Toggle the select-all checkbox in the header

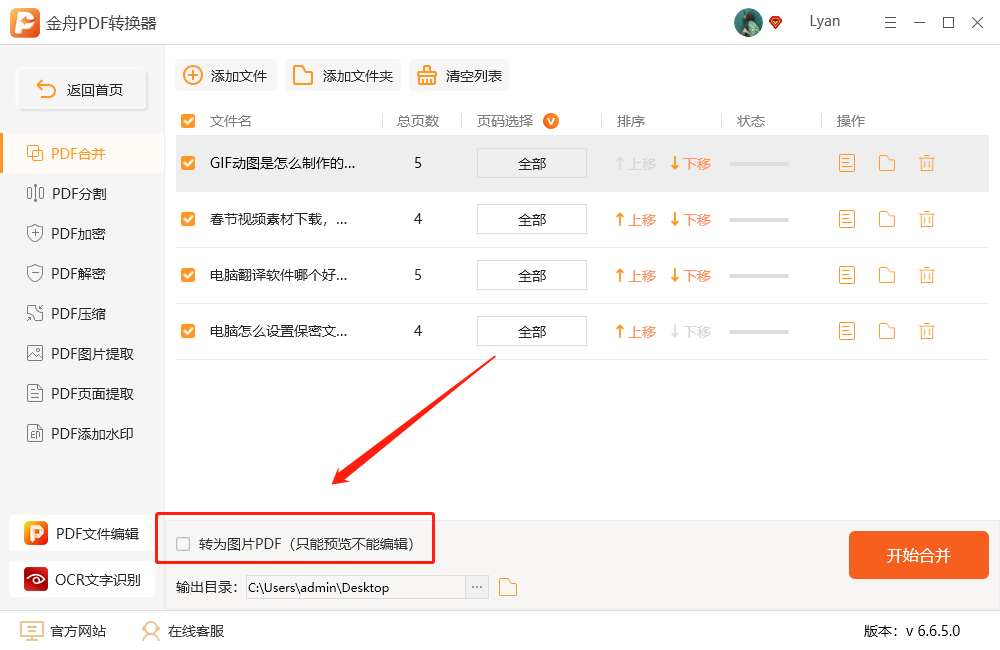[187, 120]
